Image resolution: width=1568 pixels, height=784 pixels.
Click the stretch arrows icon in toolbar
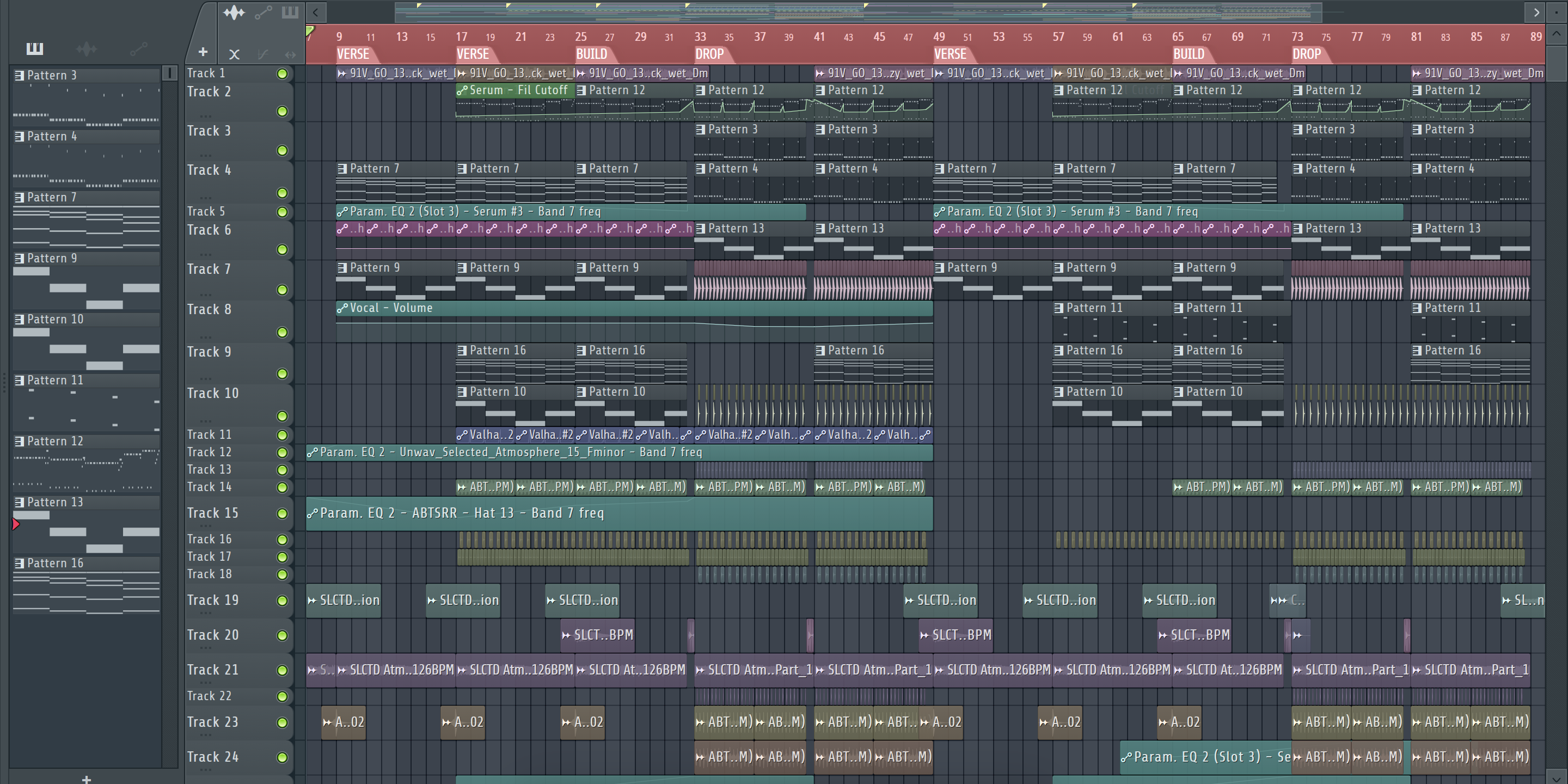pyautogui.click(x=290, y=54)
